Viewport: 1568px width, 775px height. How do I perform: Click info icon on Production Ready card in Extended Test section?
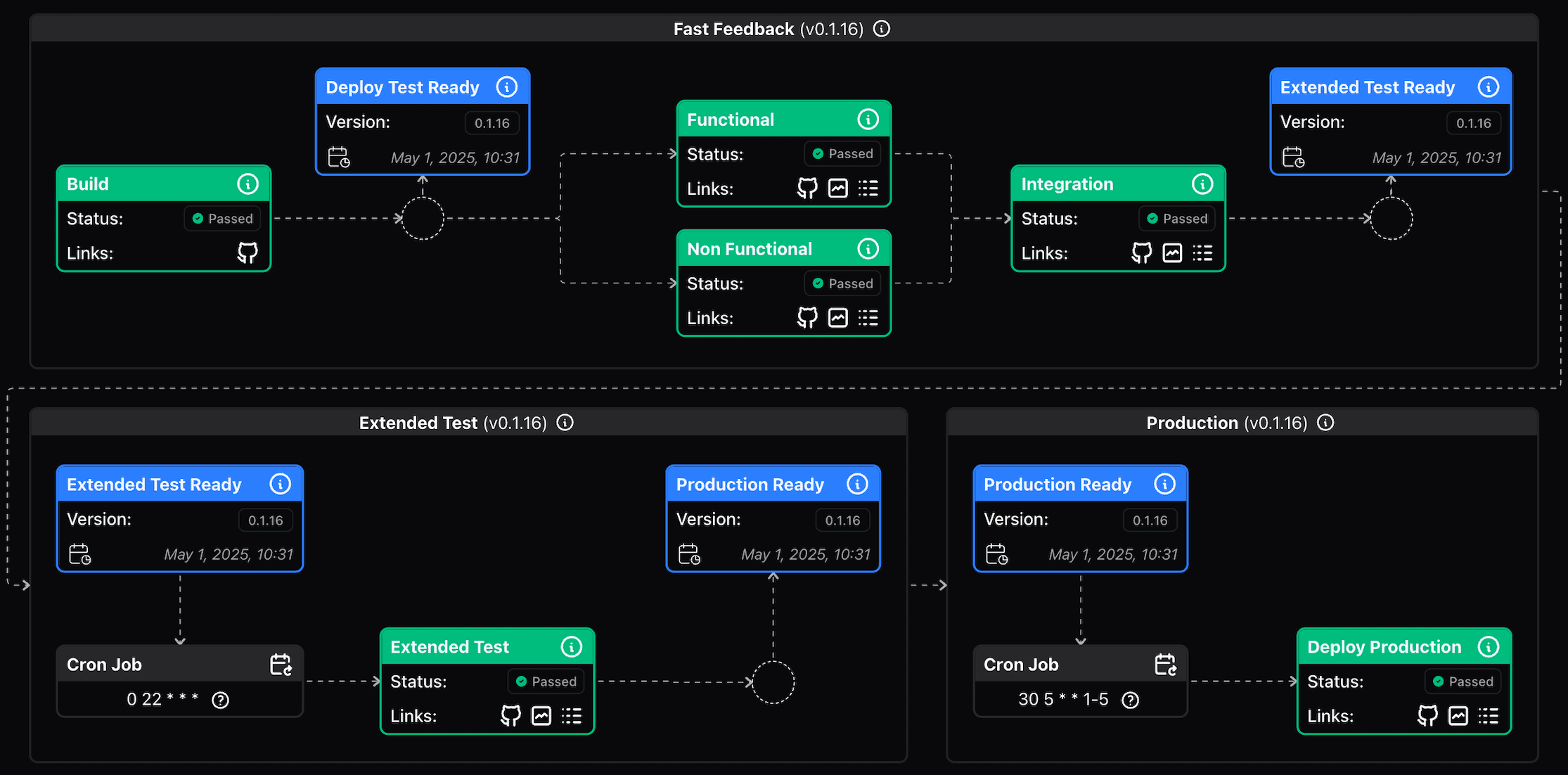point(857,484)
